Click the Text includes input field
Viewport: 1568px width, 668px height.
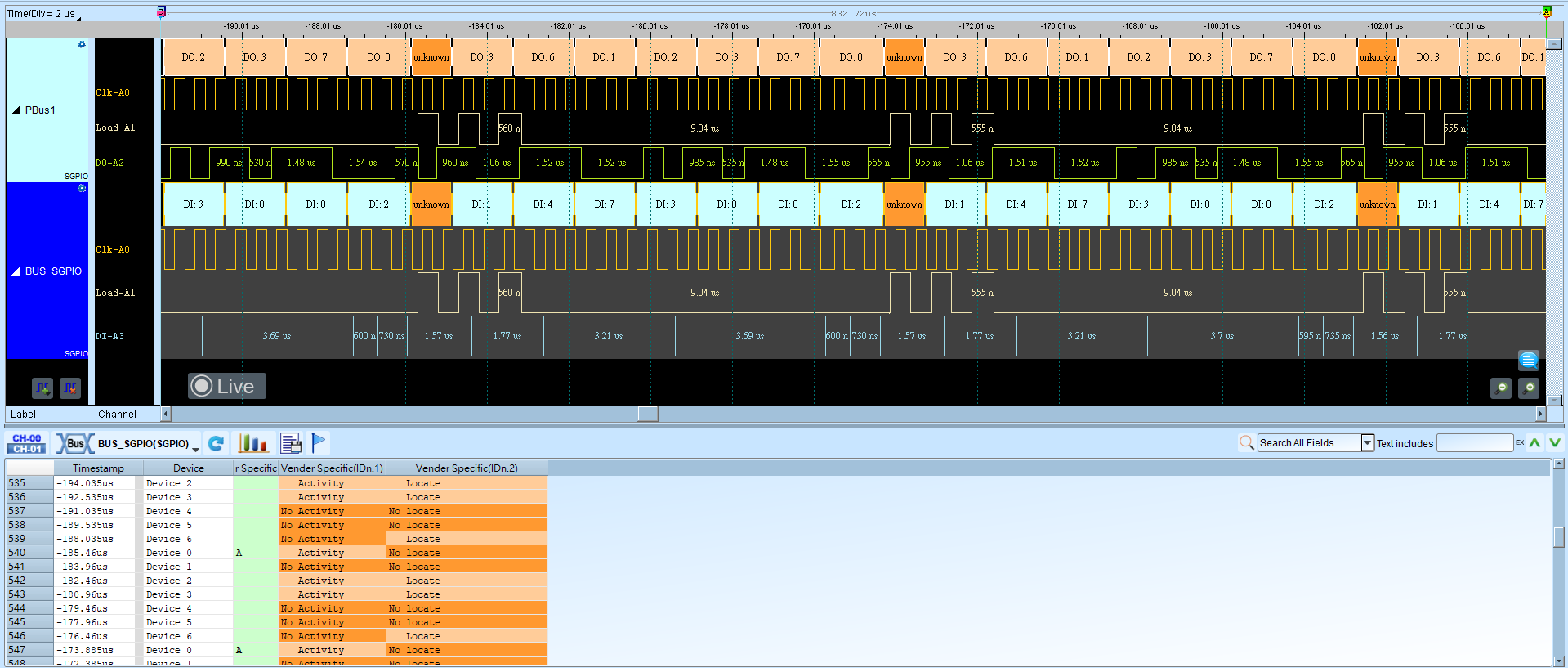point(1475,442)
